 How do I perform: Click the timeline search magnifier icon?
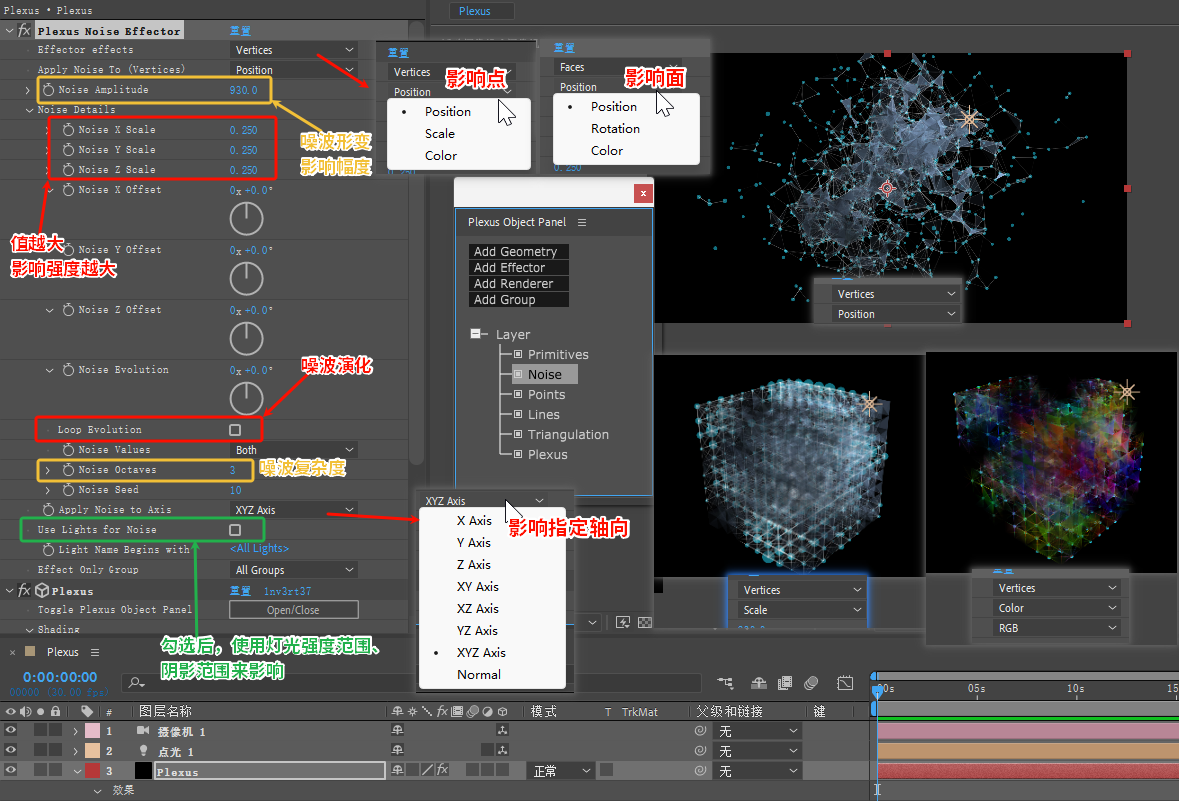[135, 682]
